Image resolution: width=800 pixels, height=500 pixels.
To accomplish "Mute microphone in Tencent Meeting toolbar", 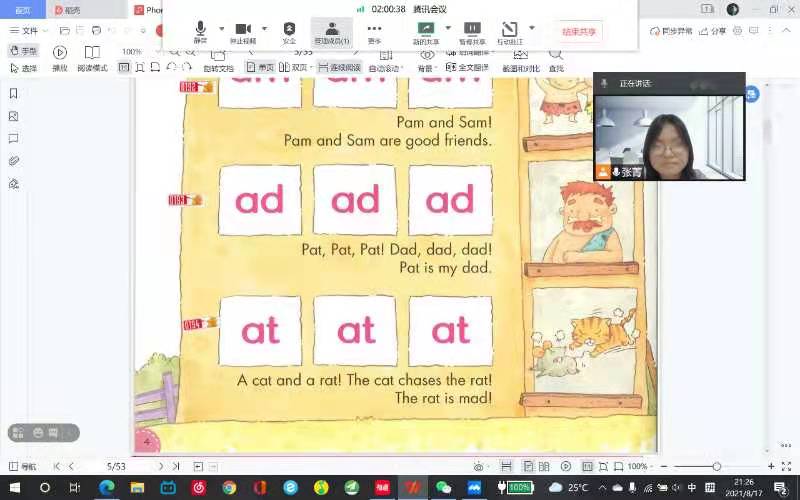I will (x=200, y=33).
